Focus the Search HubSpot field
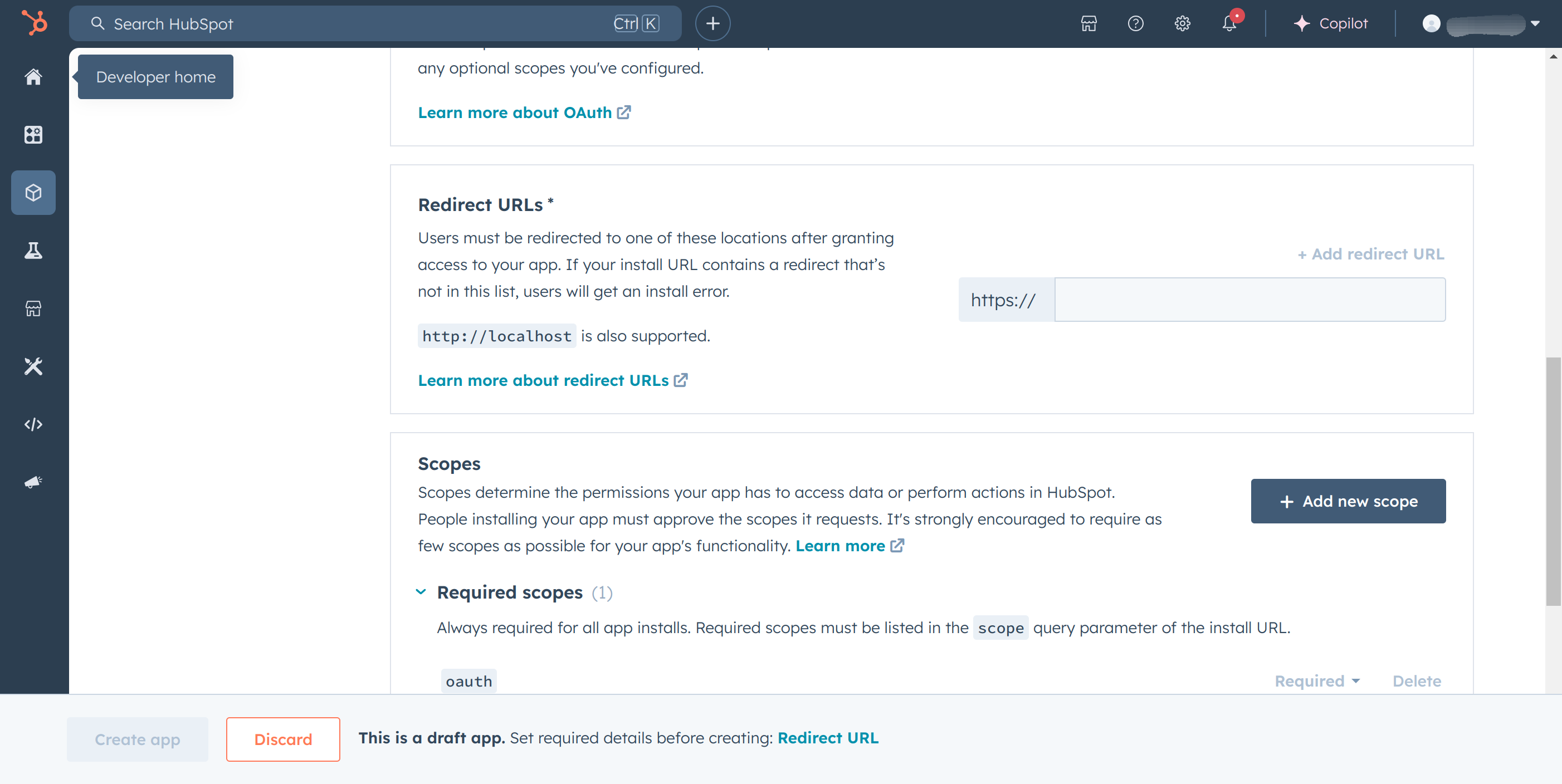The width and height of the screenshot is (1562, 784). point(375,23)
